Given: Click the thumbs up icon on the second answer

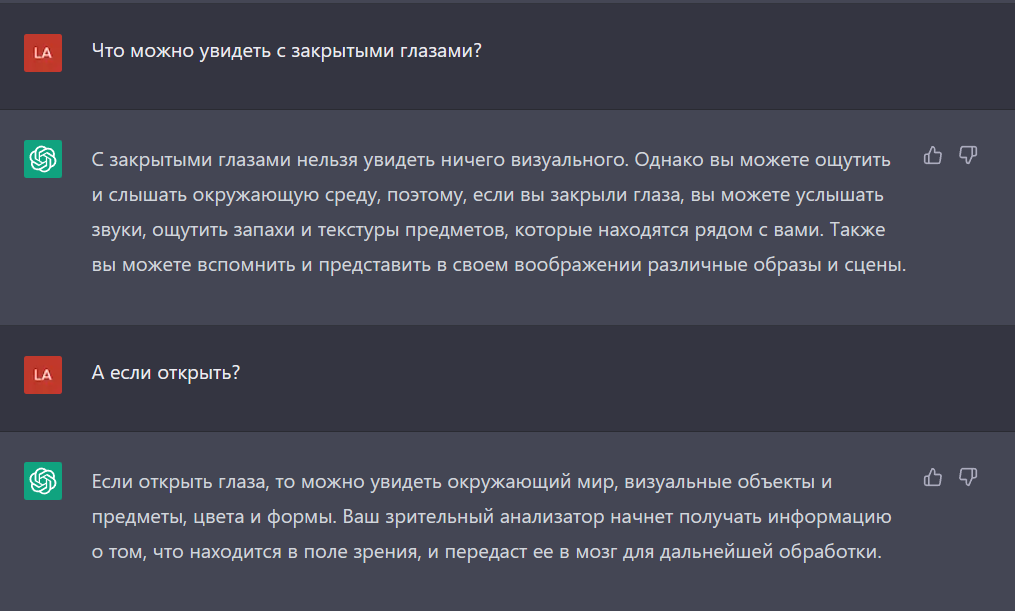Looking at the screenshot, I should point(932,479).
